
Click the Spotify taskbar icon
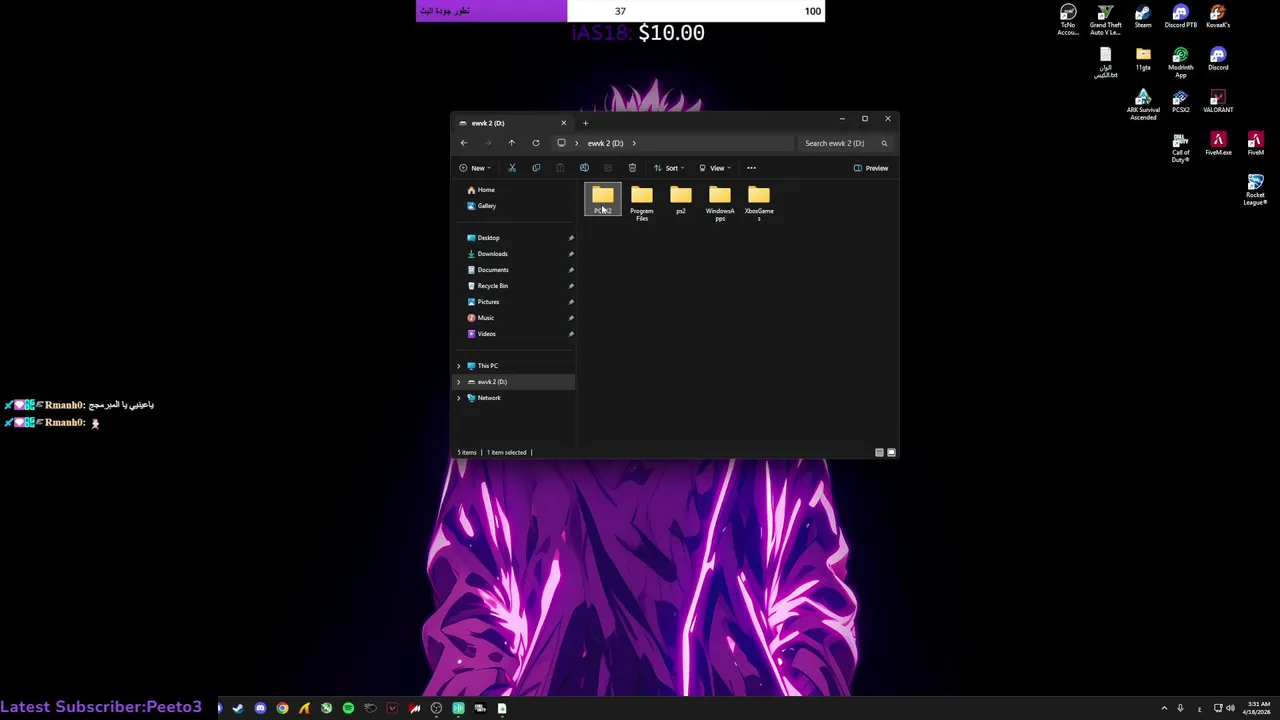348,708
